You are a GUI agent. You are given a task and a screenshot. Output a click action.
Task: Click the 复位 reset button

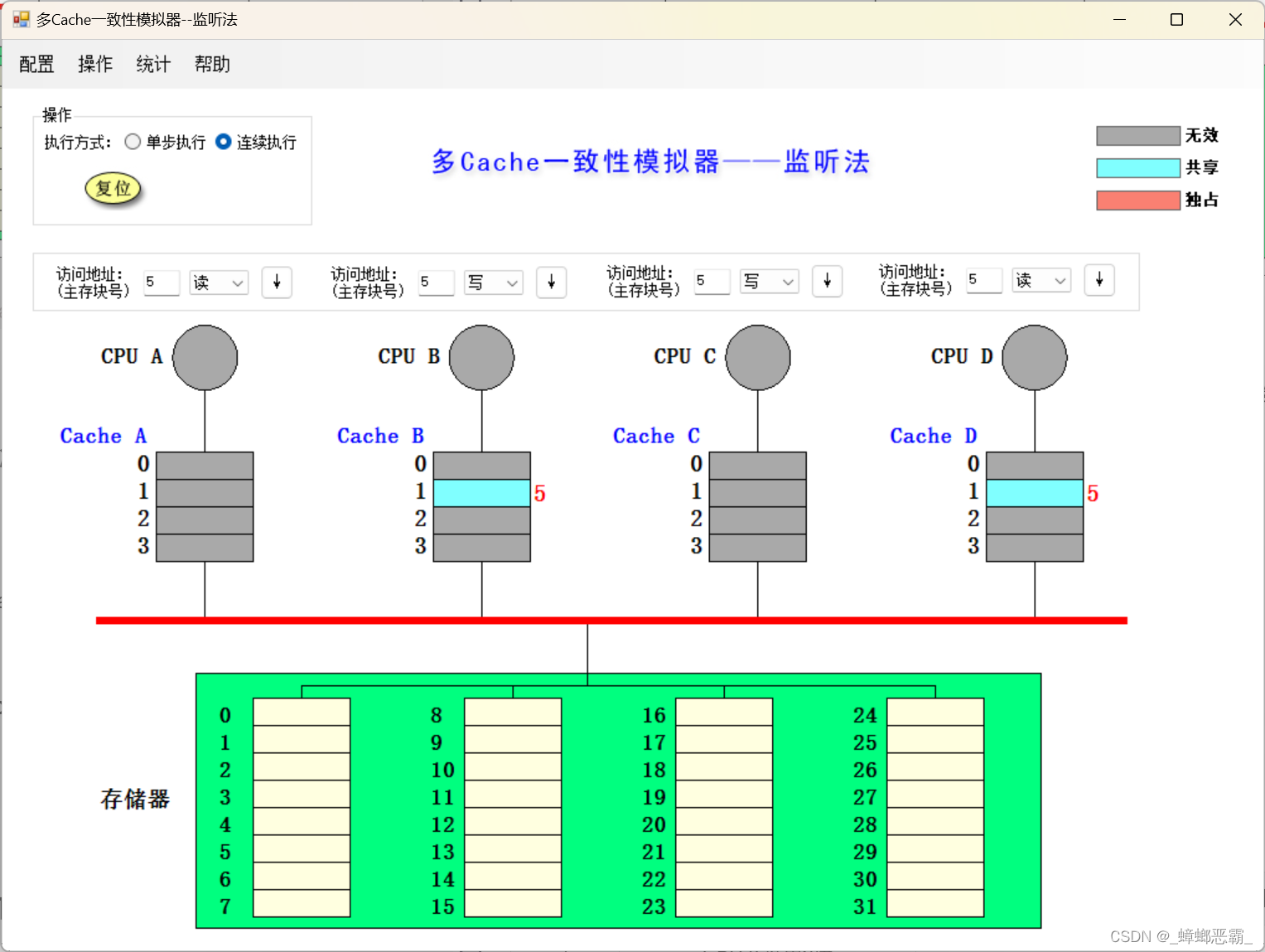[113, 189]
